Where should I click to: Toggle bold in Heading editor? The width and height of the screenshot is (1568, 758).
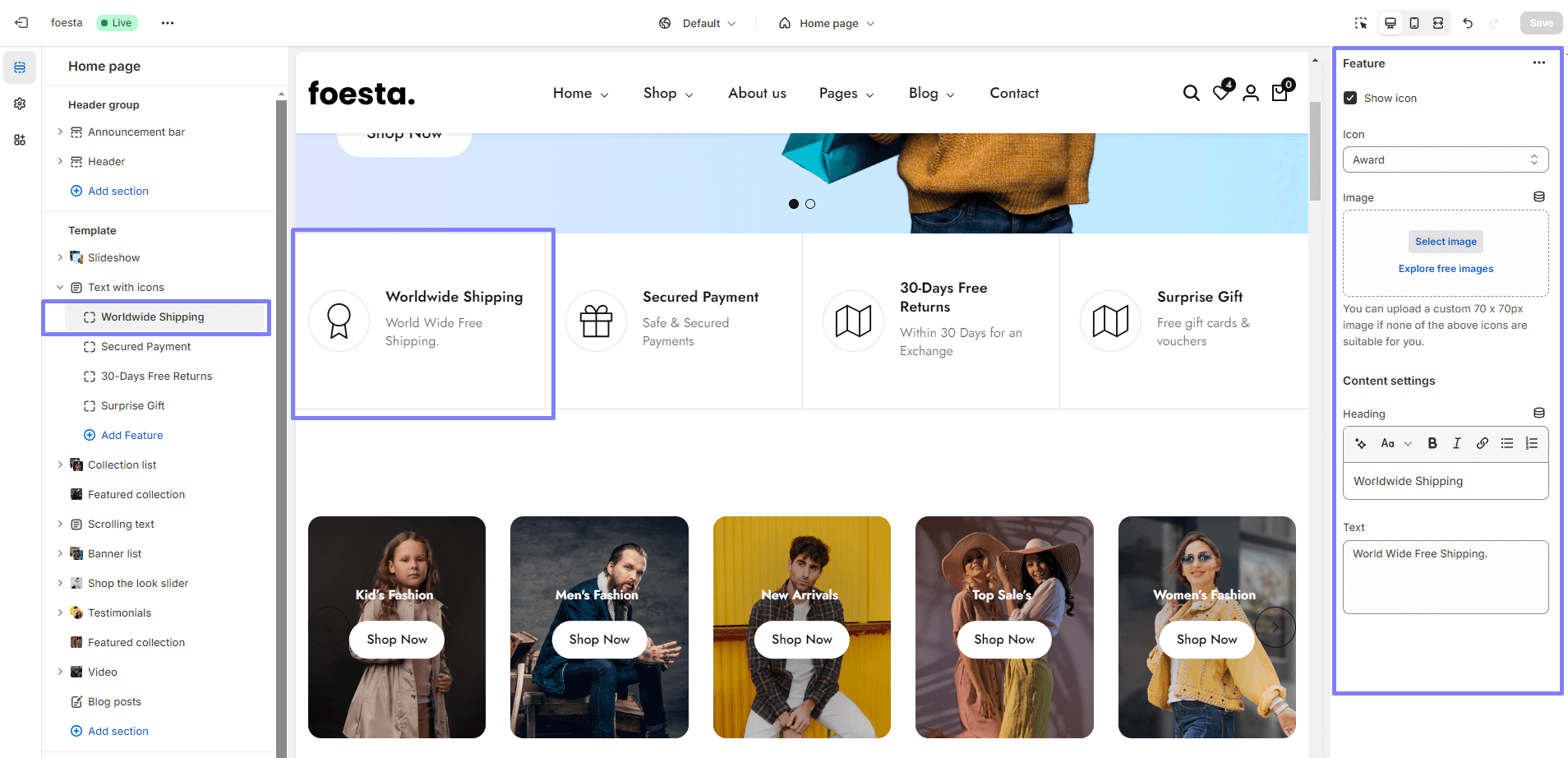click(x=1432, y=443)
